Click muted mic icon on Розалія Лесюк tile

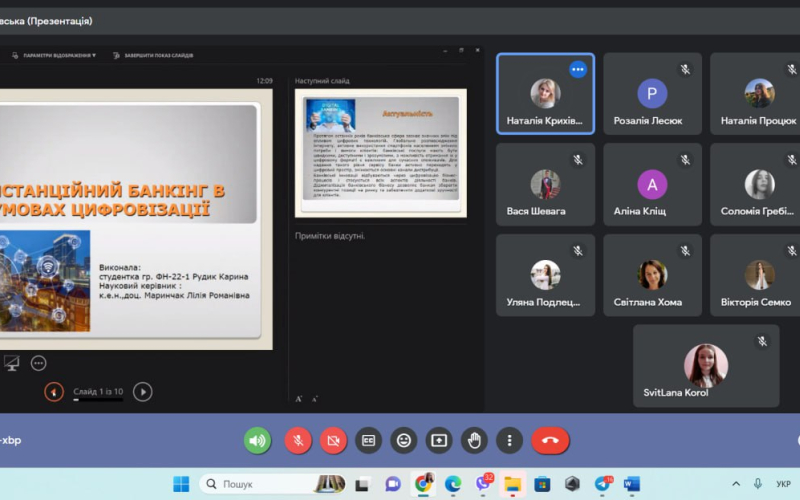685,69
